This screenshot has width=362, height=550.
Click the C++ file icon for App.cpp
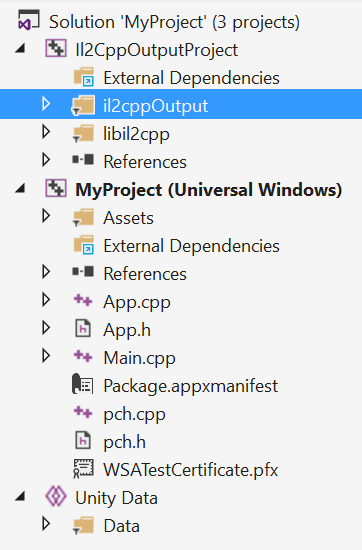83,301
